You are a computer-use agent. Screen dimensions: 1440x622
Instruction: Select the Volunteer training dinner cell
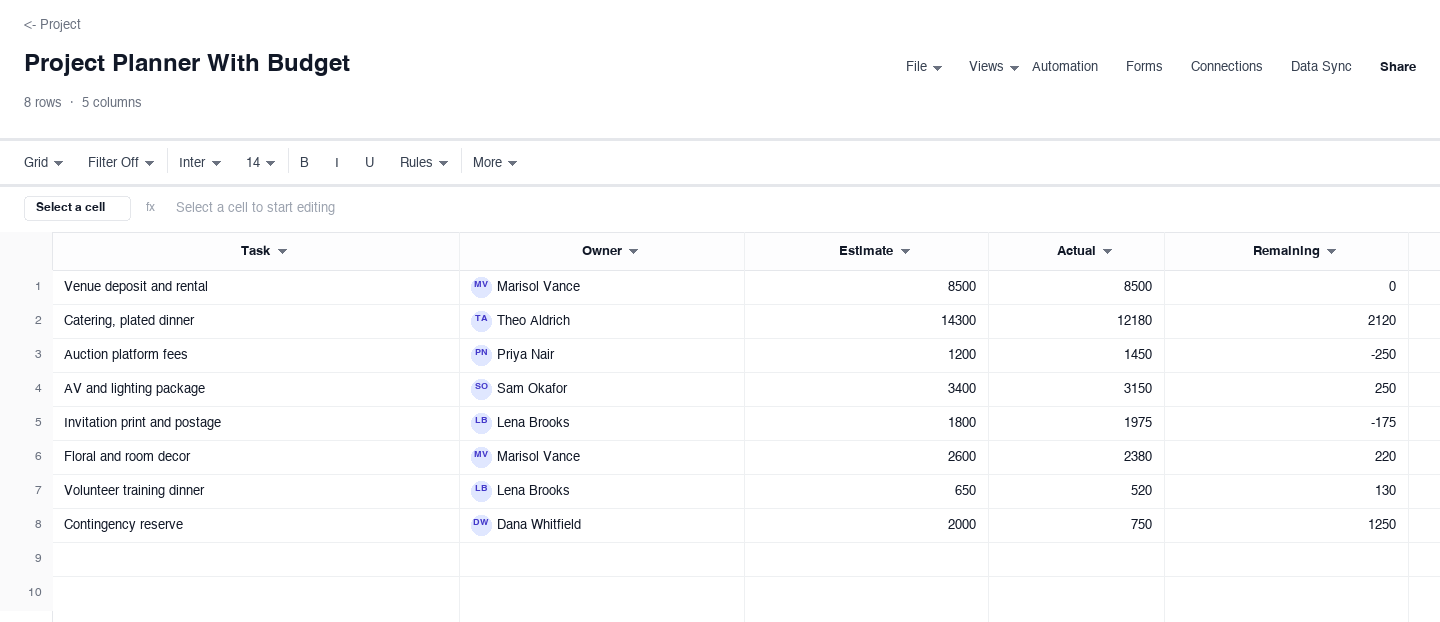[x=256, y=492]
